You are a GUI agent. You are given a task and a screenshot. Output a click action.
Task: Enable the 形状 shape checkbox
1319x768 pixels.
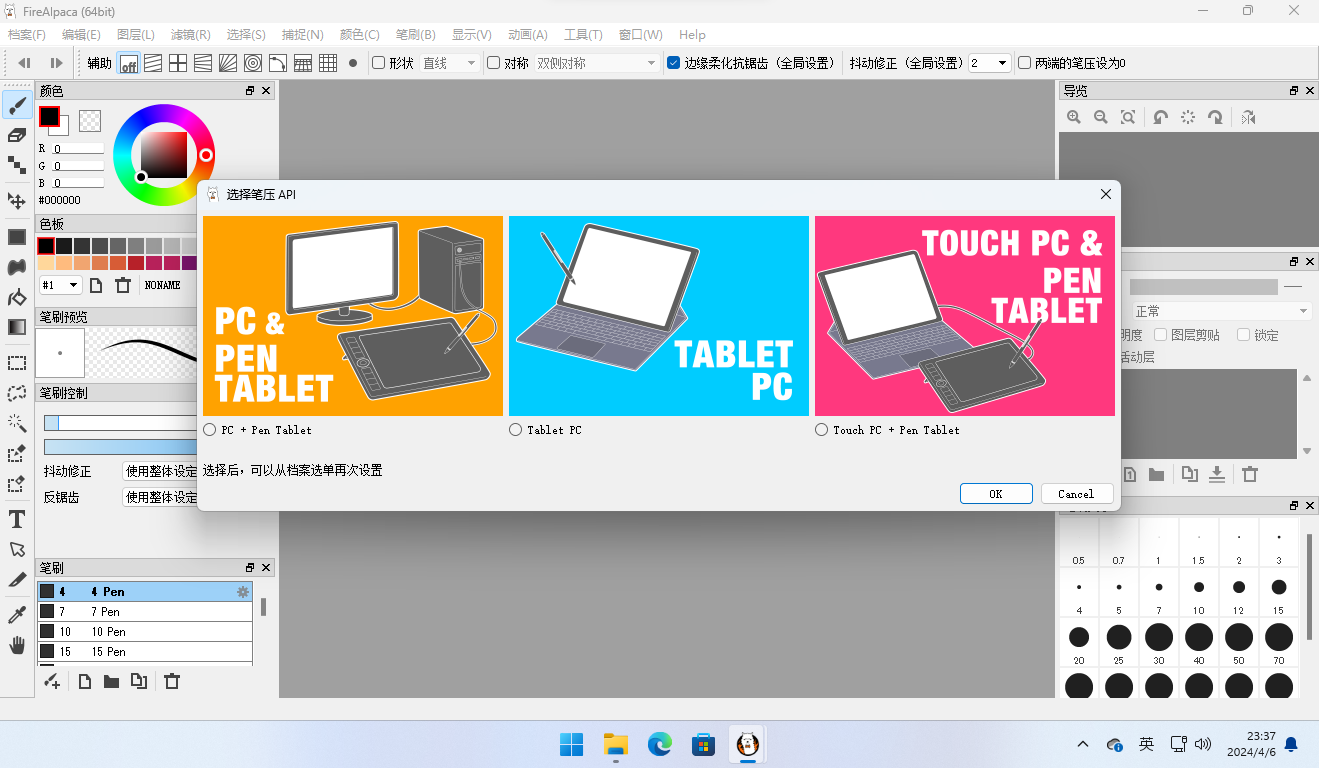pos(378,63)
